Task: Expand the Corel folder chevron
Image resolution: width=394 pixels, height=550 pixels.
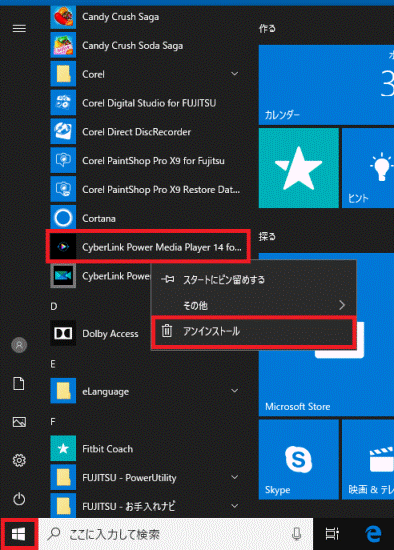Action: tap(234, 74)
